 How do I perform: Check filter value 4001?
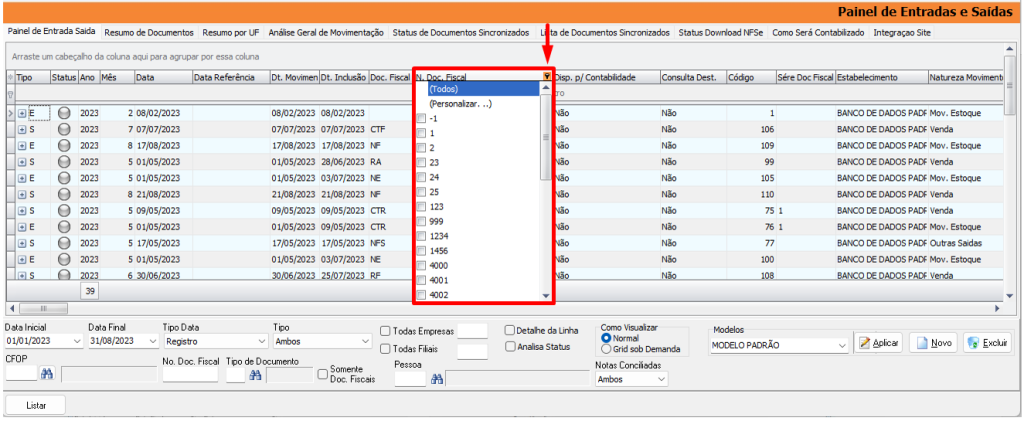click(421, 281)
